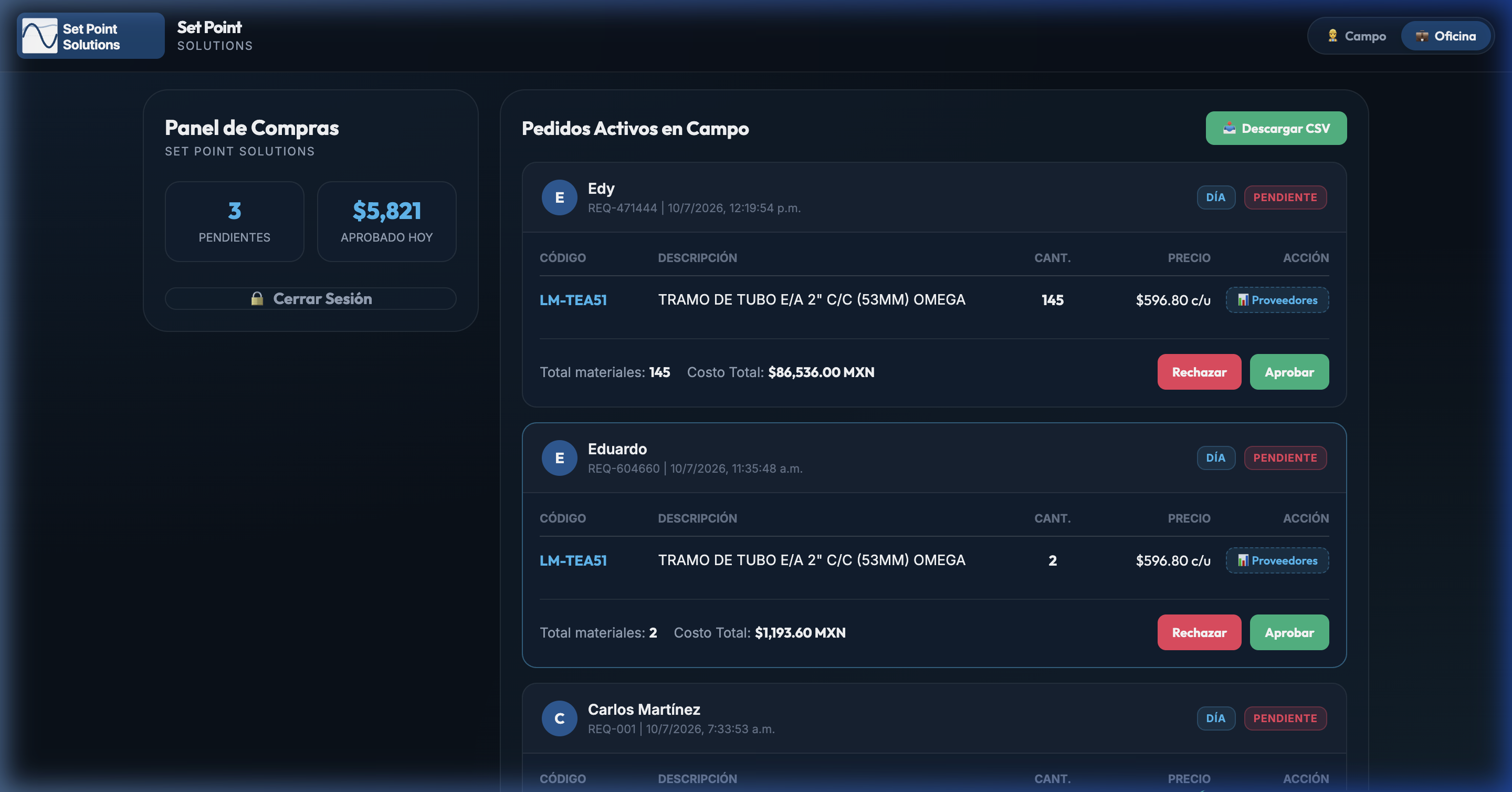Image resolution: width=1512 pixels, height=792 pixels.
Task: Click chart icon in Eduardo's Proveedores button
Action: [x=1243, y=561]
